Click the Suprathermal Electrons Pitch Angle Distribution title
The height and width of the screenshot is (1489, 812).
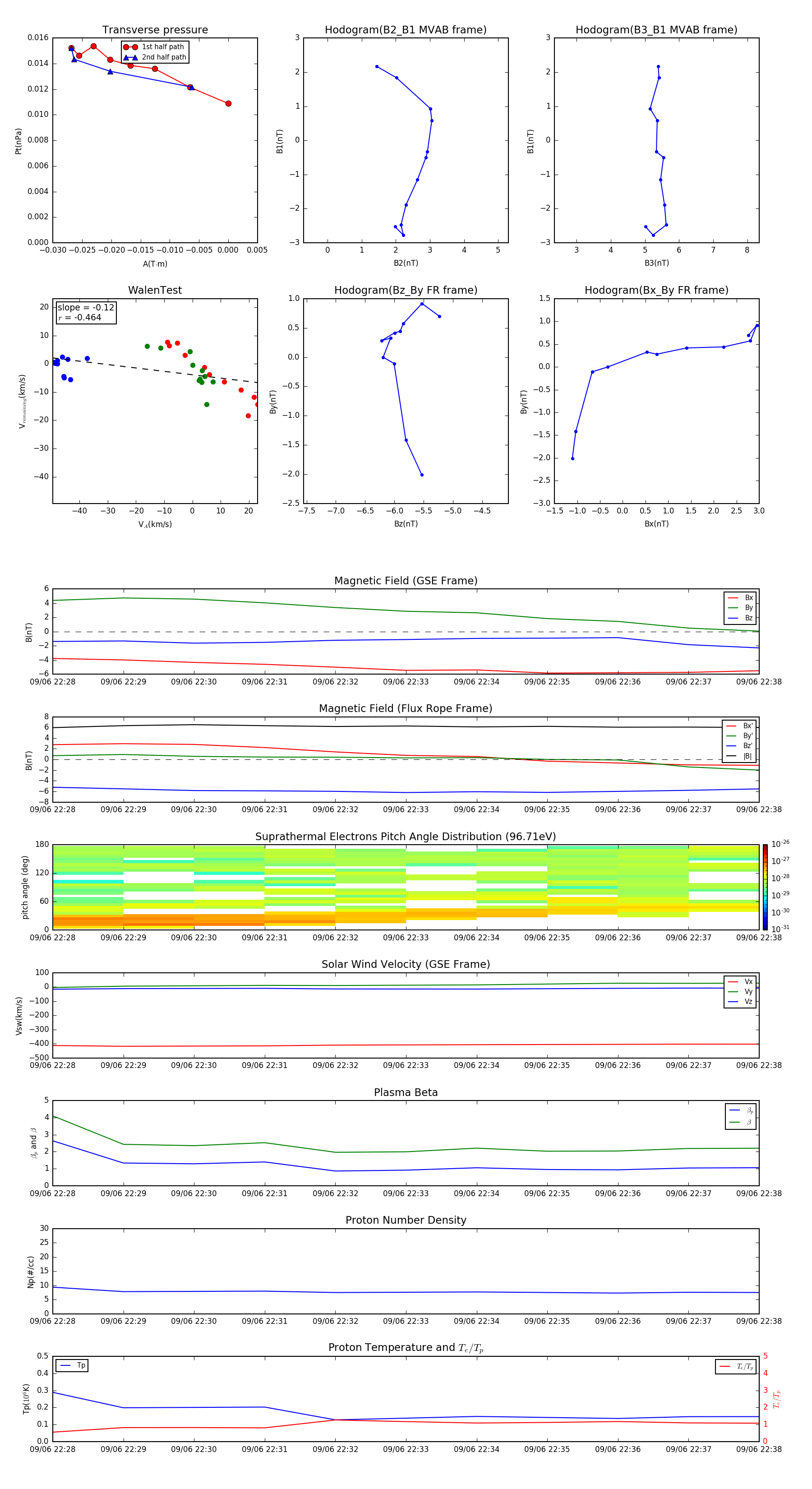406,837
